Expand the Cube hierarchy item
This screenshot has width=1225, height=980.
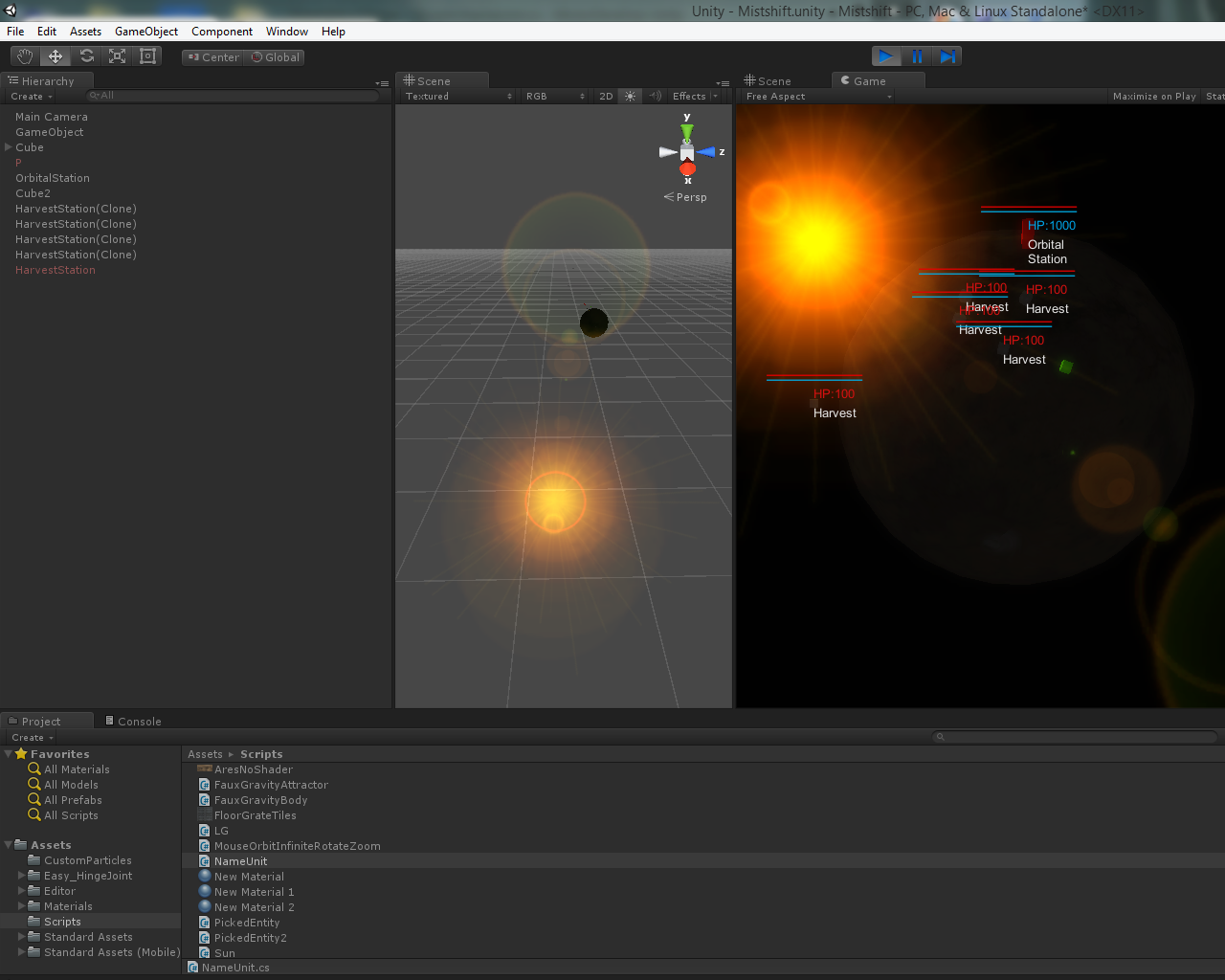[x=9, y=147]
